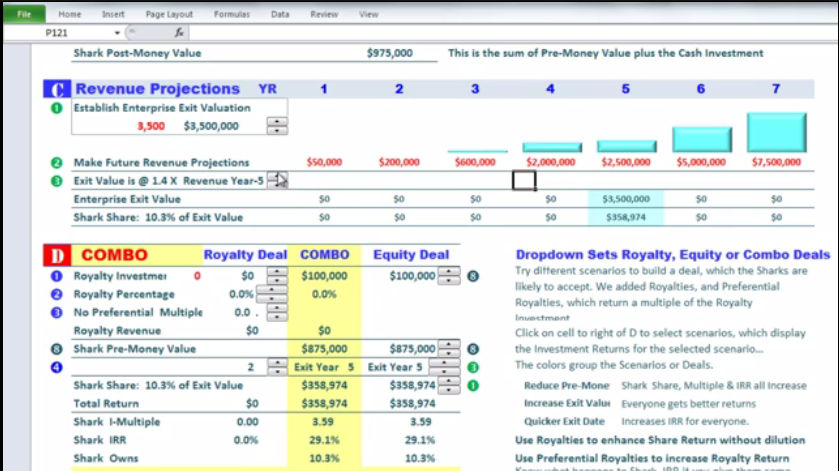The width and height of the screenshot is (839, 471).
Task: Select the Year 5 revenue projection $2,500,000 cell
Action: [625, 162]
